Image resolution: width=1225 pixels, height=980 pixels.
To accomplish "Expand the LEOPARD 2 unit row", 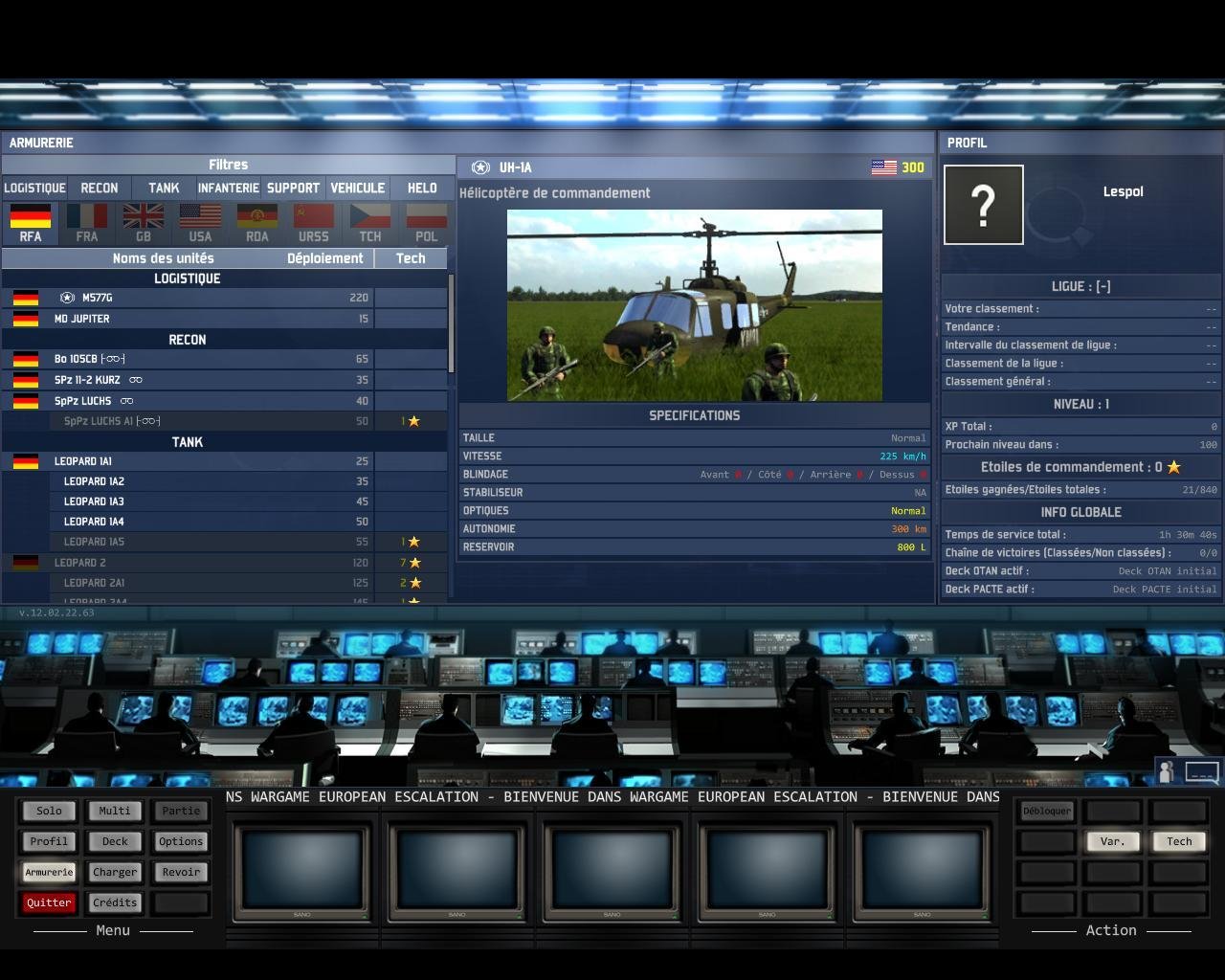I will pyautogui.click(x=79, y=563).
